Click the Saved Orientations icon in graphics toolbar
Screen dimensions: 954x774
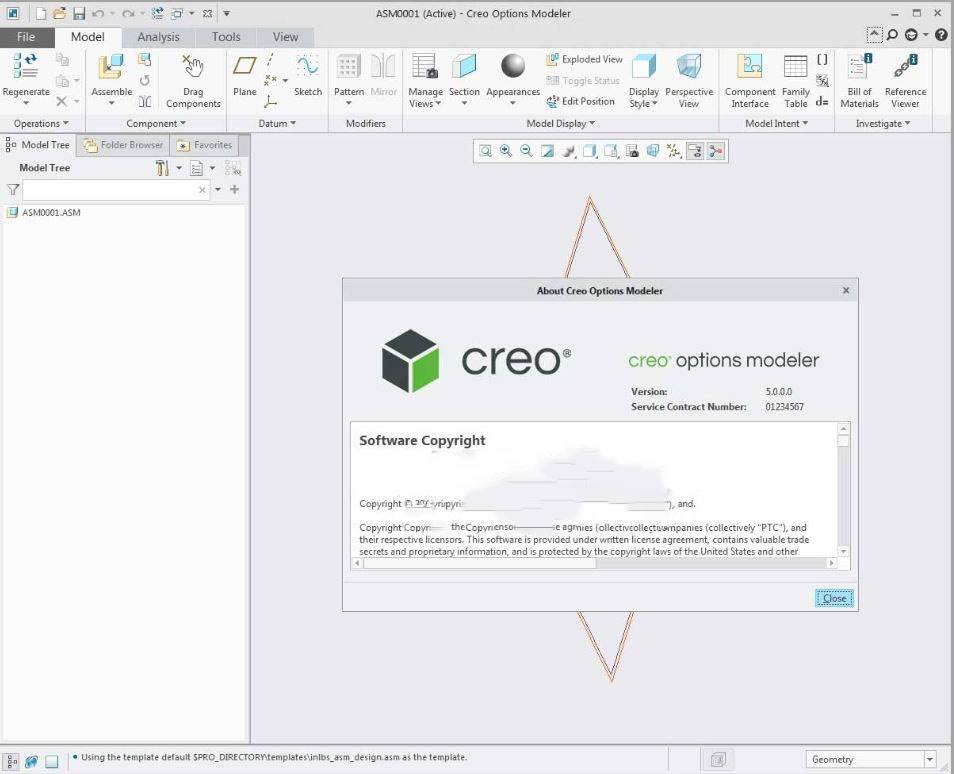(x=611, y=151)
